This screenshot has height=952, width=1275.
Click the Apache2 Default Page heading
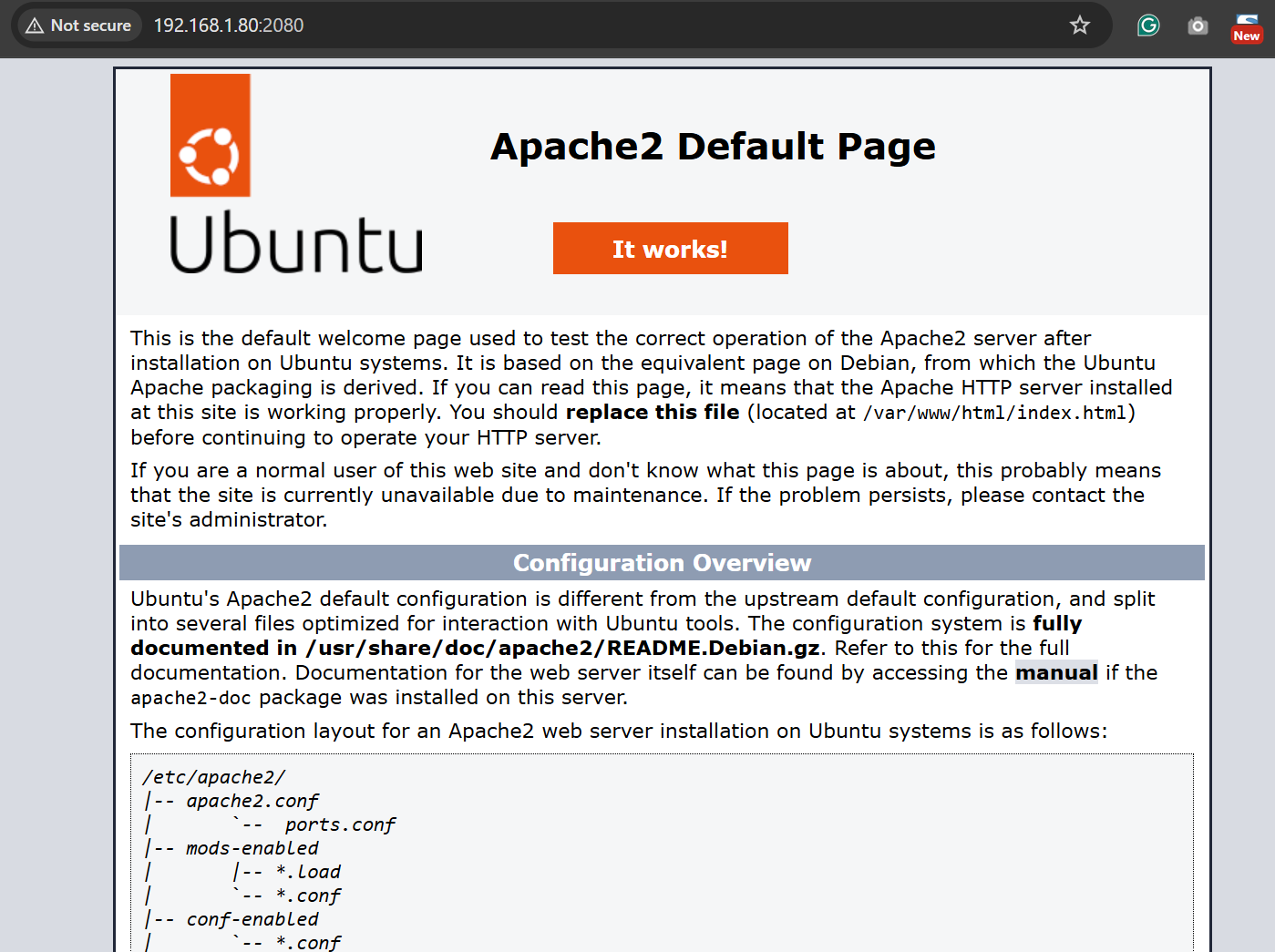[713, 146]
